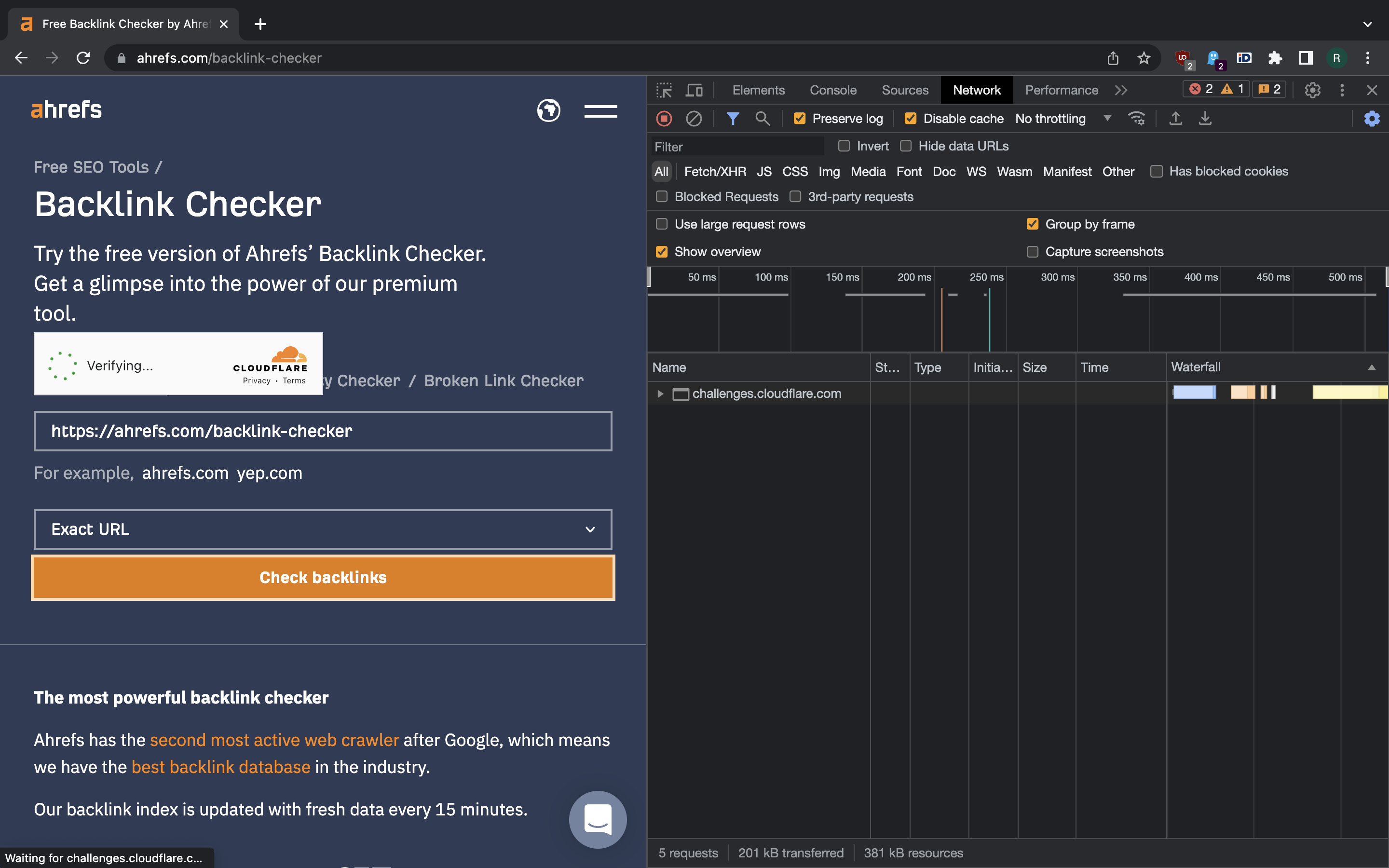This screenshot has height=868, width=1389.
Task: Click the page language globe icon
Action: pyautogui.click(x=549, y=110)
